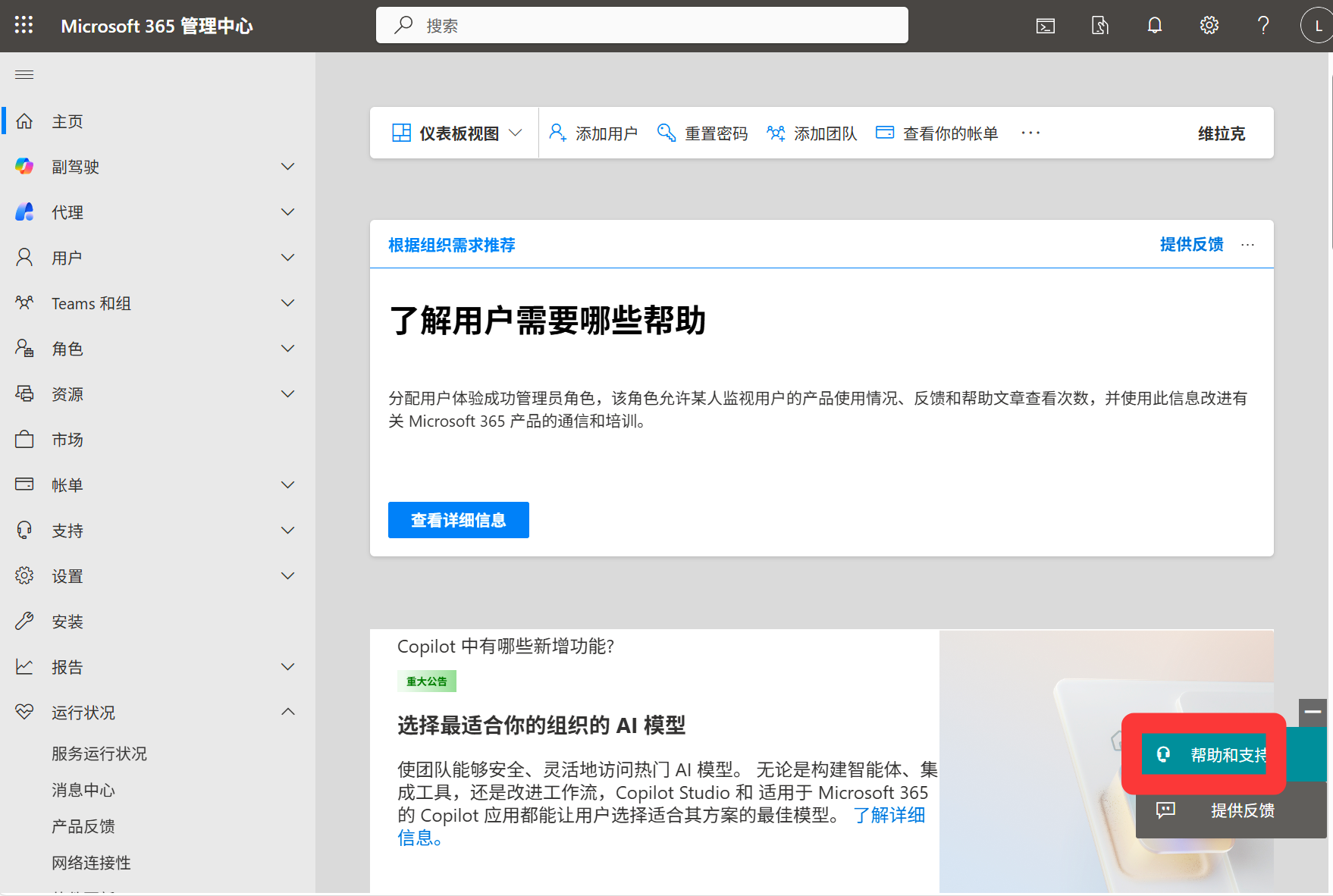Click the 了解详细信息 link
The image size is (1333, 896).
click(889, 816)
